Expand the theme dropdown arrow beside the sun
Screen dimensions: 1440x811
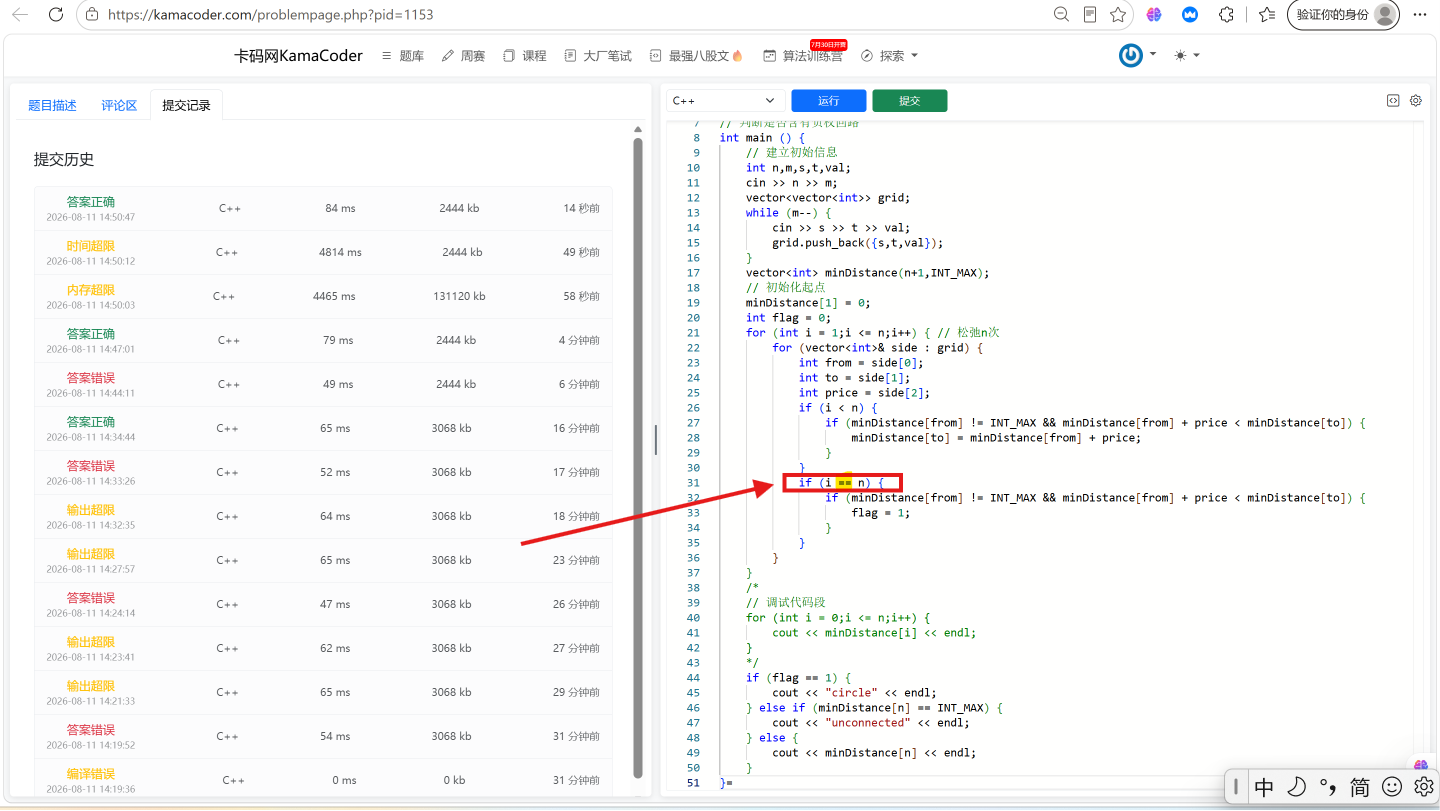(1196, 55)
